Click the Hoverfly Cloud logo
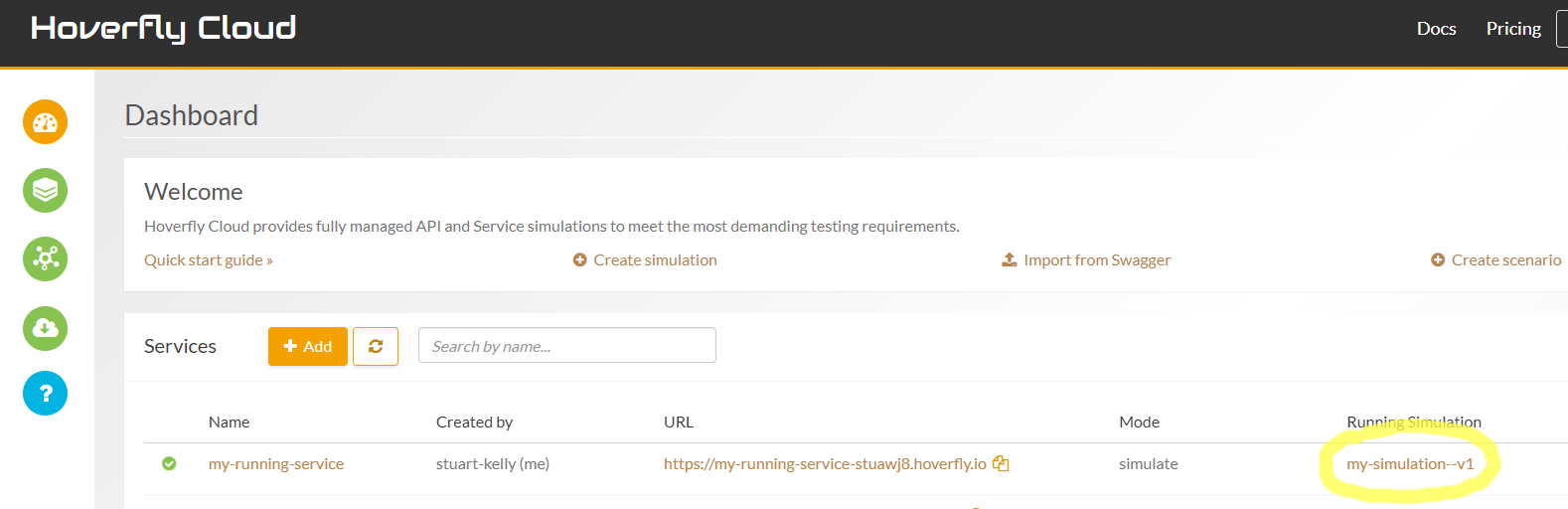Viewport: 1568px width, 509px height. point(164,29)
